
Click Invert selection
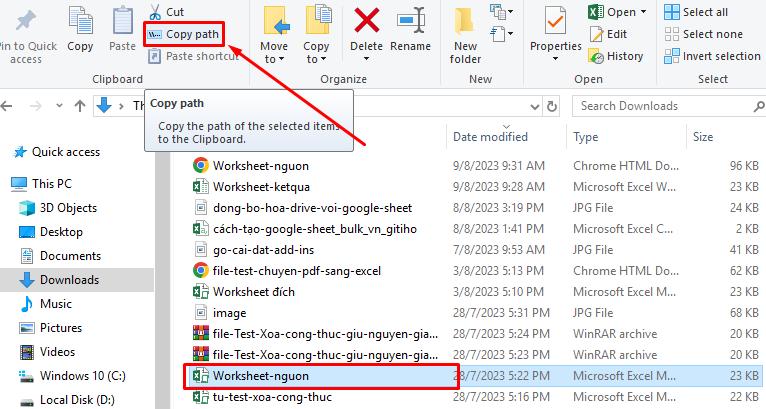(712, 56)
